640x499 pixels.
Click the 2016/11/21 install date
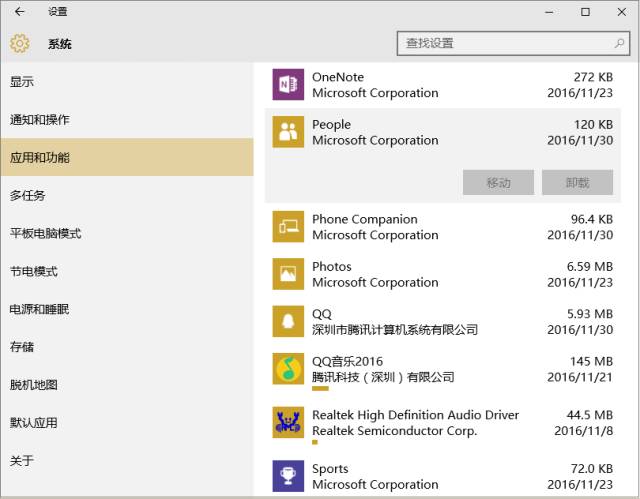[580, 377]
